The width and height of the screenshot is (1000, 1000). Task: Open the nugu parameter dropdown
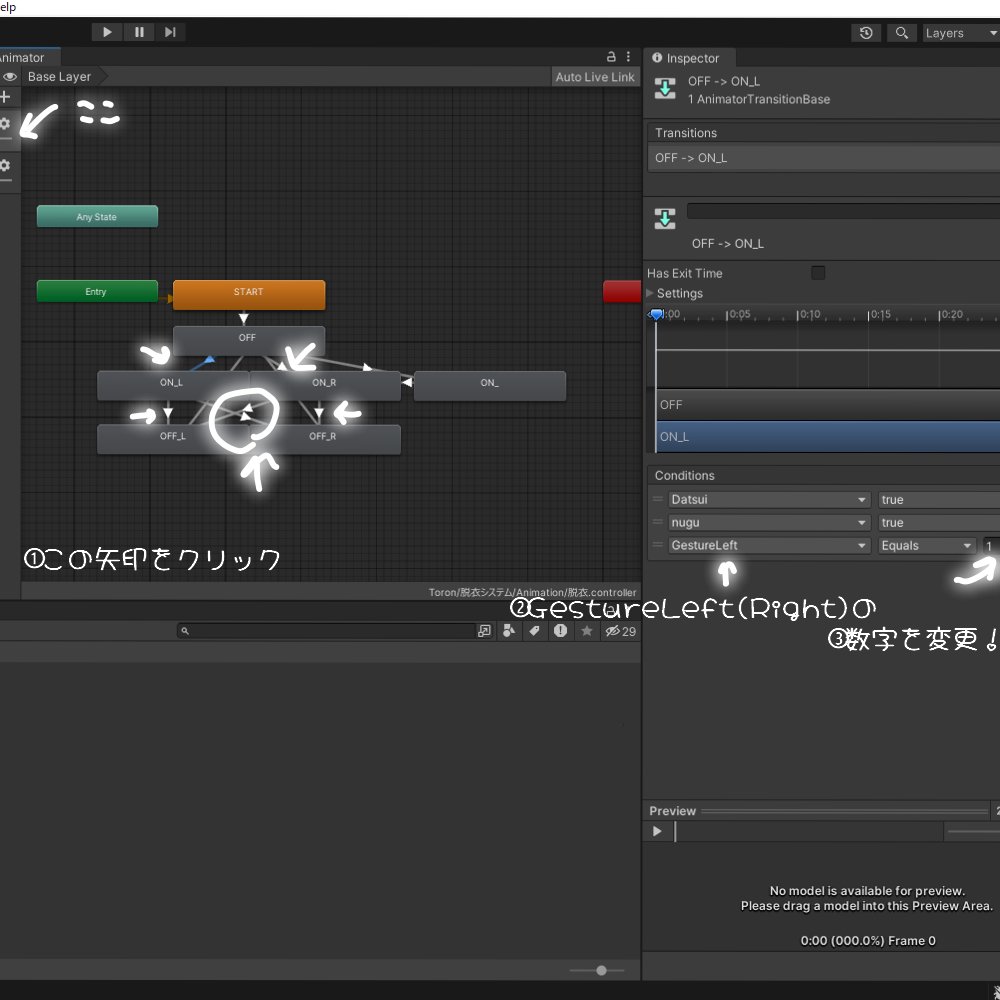[769, 522]
